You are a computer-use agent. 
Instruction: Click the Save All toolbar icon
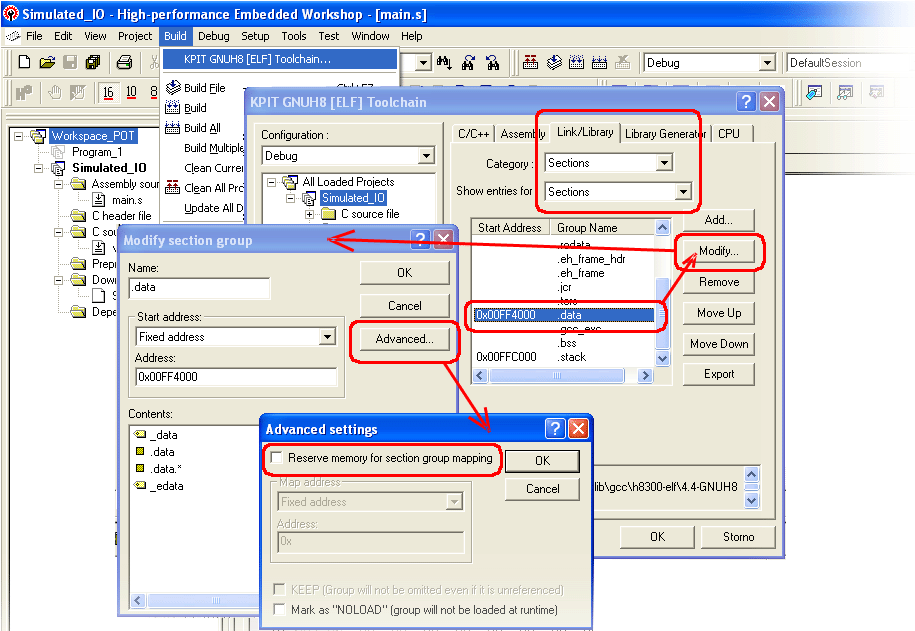pos(93,62)
